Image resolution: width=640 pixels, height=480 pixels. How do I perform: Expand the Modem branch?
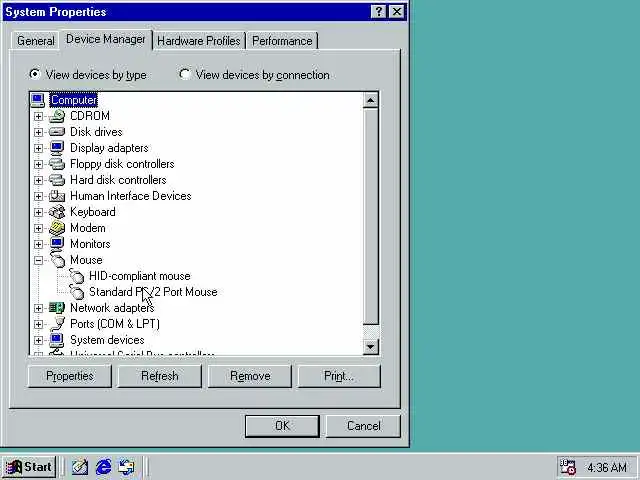pyautogui.click(x=38, y=228)
